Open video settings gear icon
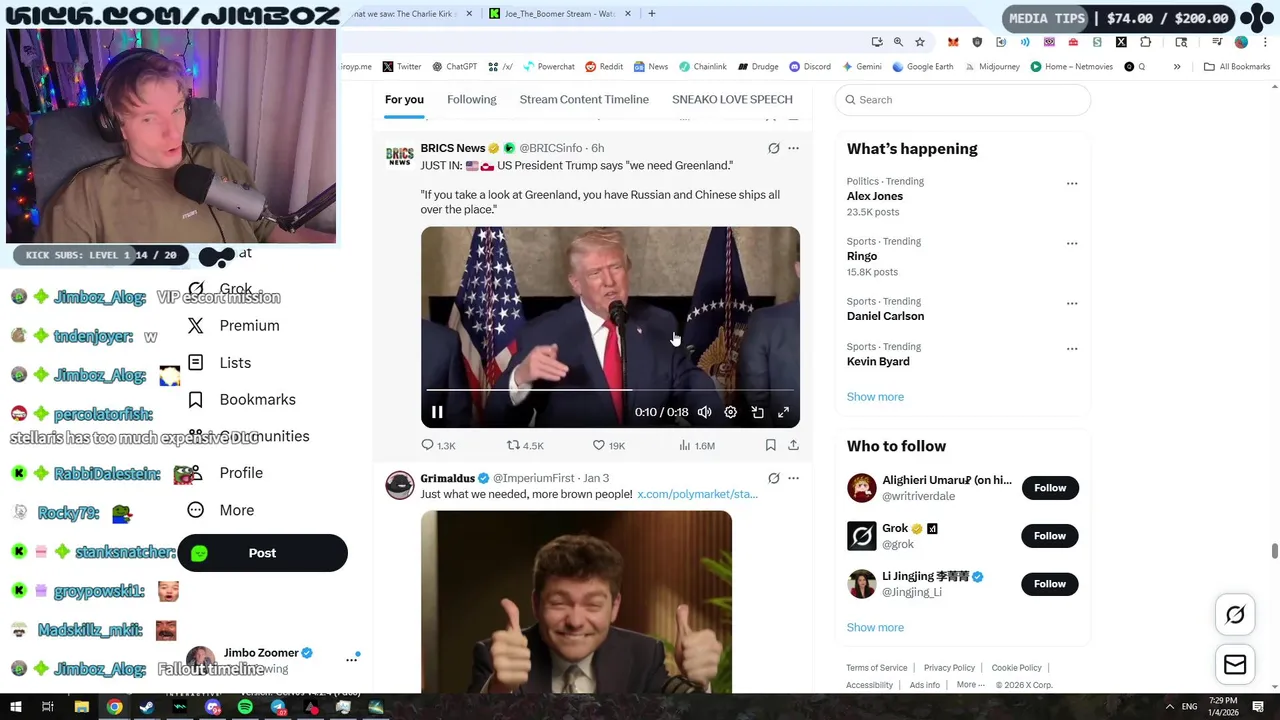 pos(731,412)
